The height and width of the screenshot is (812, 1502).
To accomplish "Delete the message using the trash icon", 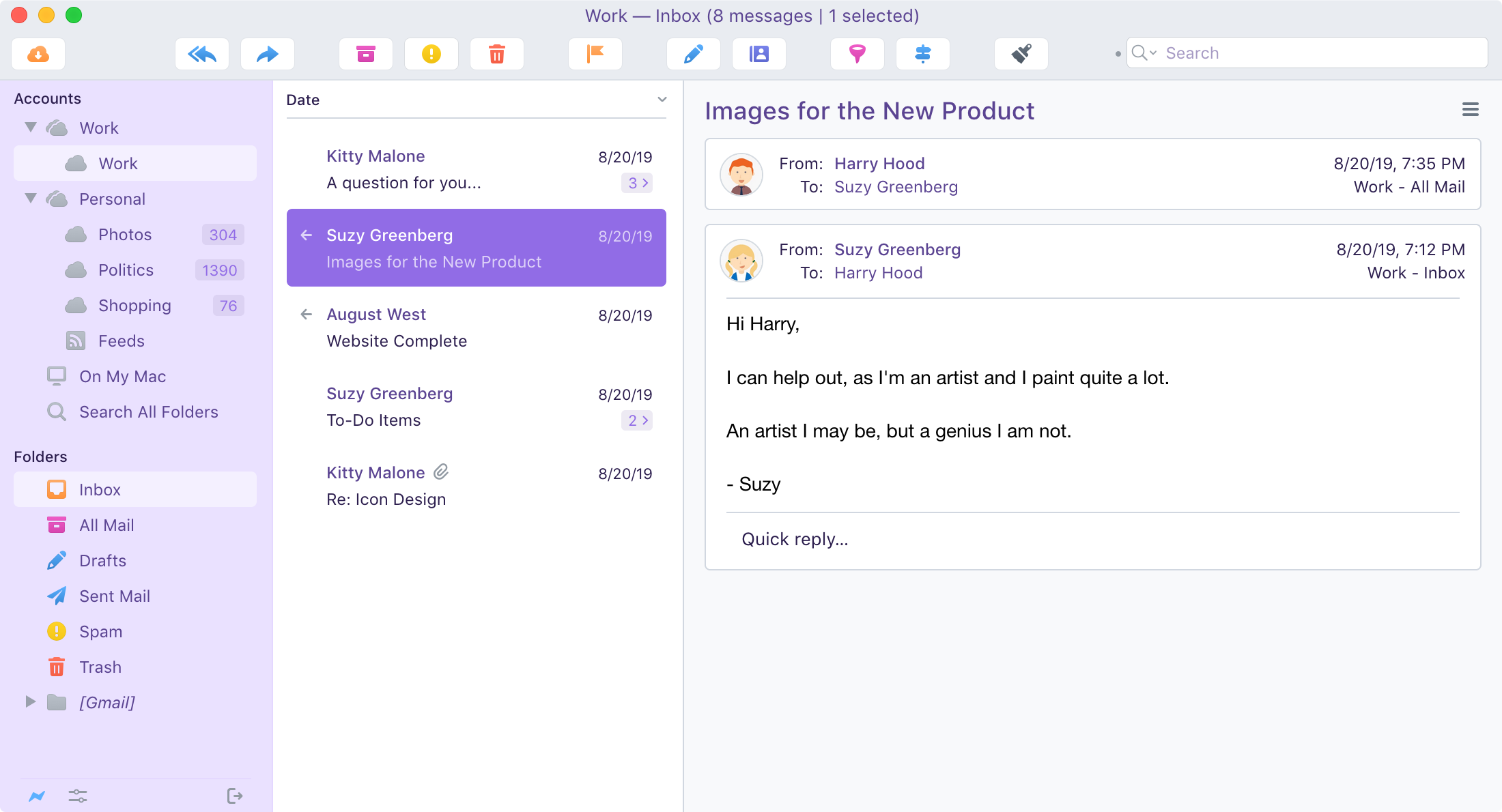I will pyautogui.click(x=496, y=53).
